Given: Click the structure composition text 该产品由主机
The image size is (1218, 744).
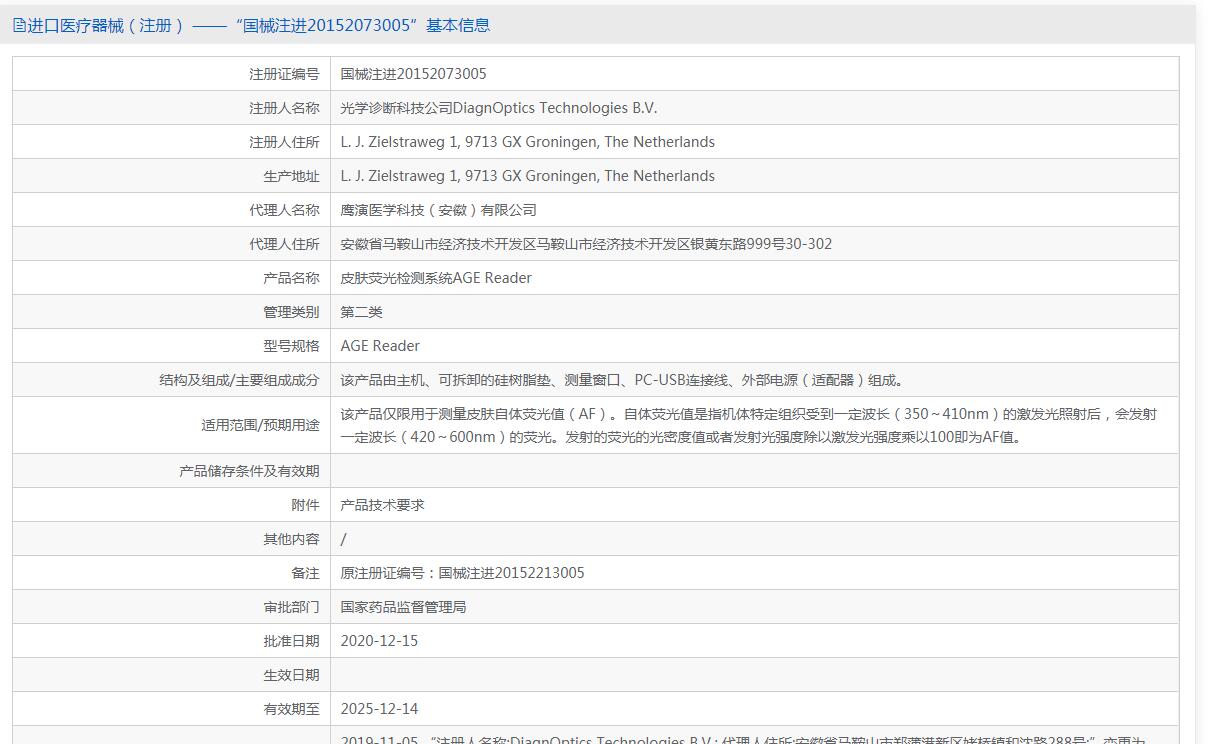Looking at the screenshot, I should click(x=623, y=380).
